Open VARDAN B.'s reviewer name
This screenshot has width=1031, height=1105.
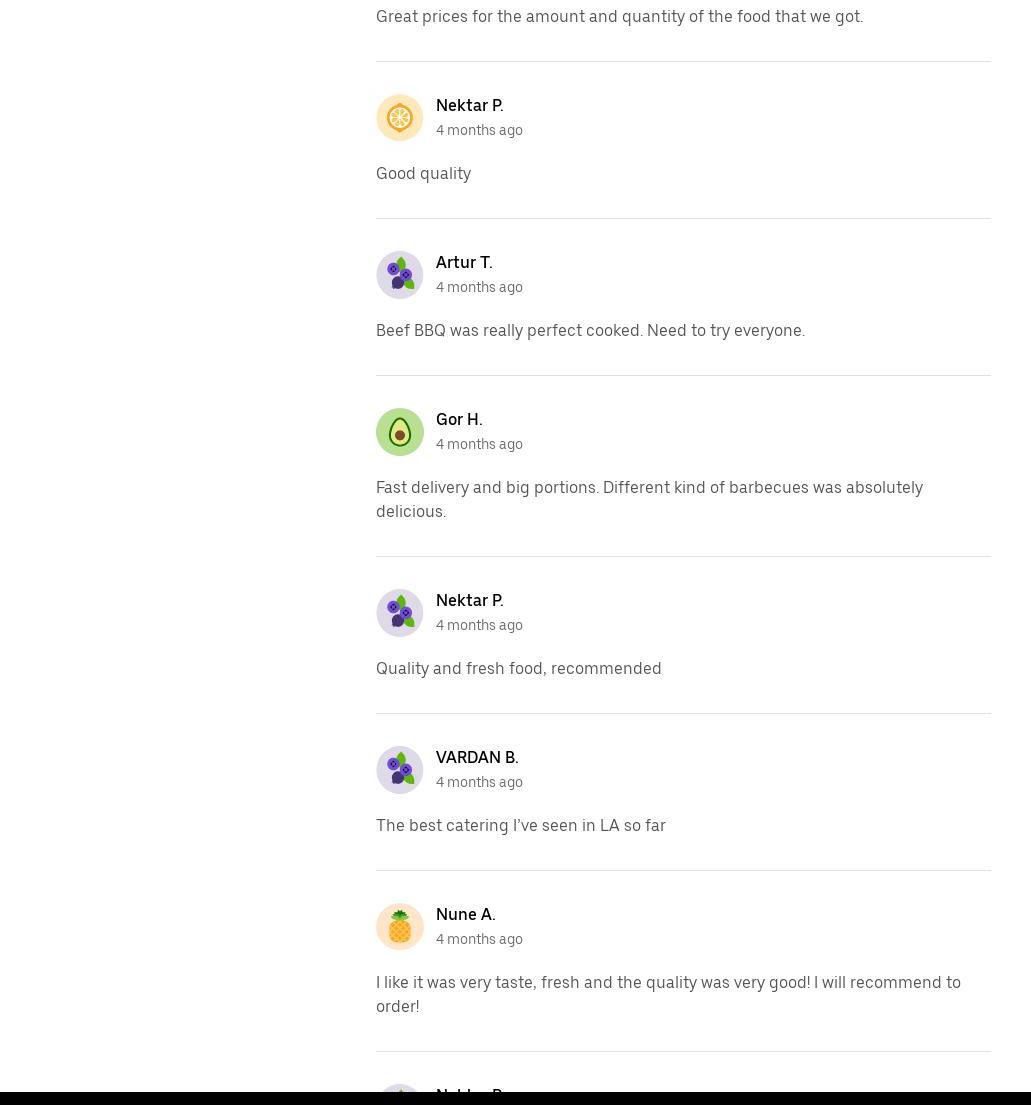coord(477,757)
